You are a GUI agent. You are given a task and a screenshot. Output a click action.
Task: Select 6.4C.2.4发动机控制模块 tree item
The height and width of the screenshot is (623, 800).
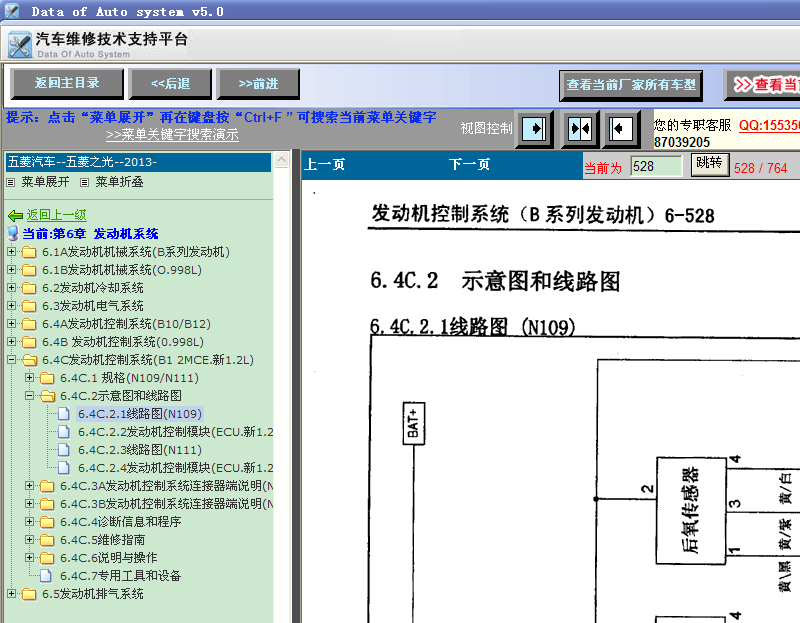pos(176,468)
